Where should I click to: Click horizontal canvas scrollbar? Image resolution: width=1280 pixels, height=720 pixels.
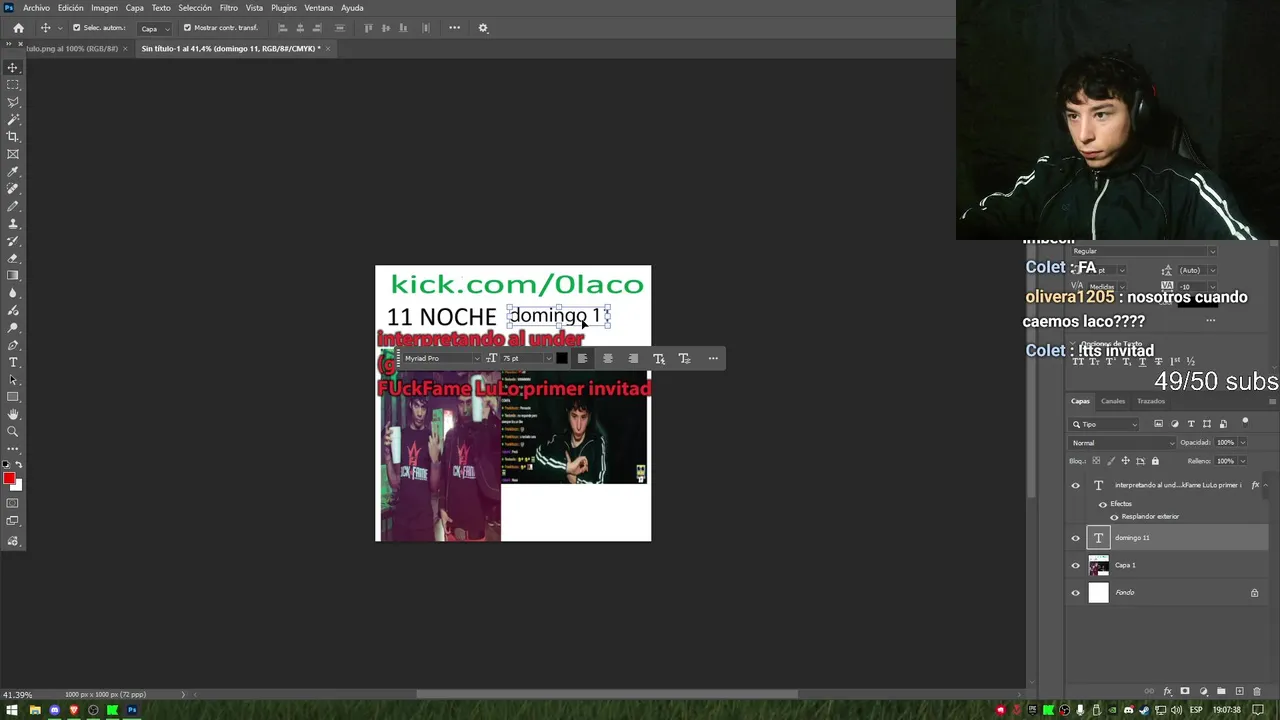click(x=607, y=694)
